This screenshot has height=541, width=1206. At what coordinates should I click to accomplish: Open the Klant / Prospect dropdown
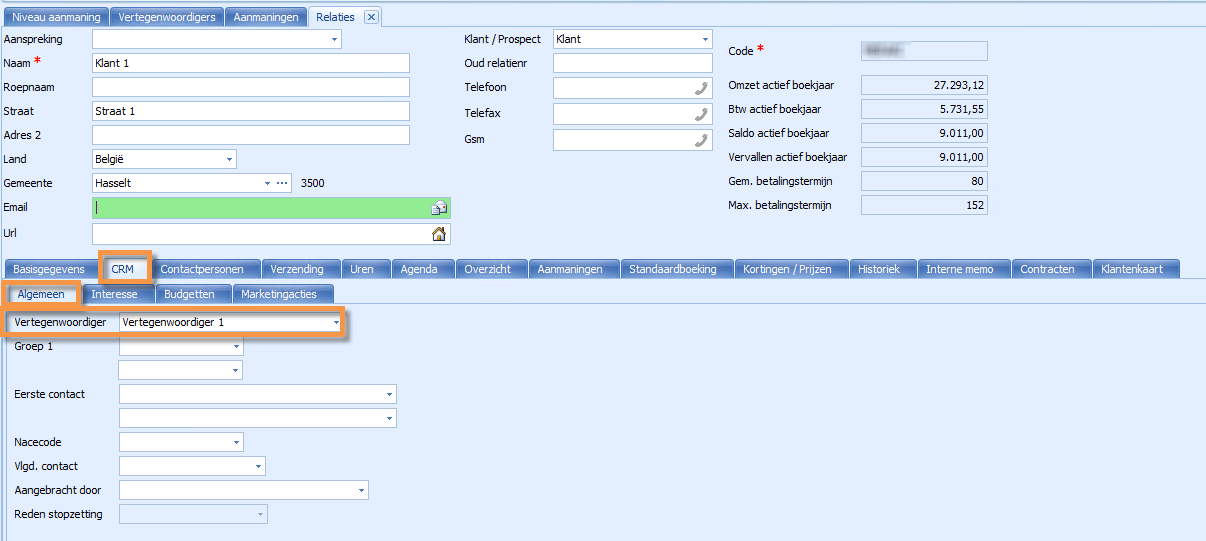(705, 39)
